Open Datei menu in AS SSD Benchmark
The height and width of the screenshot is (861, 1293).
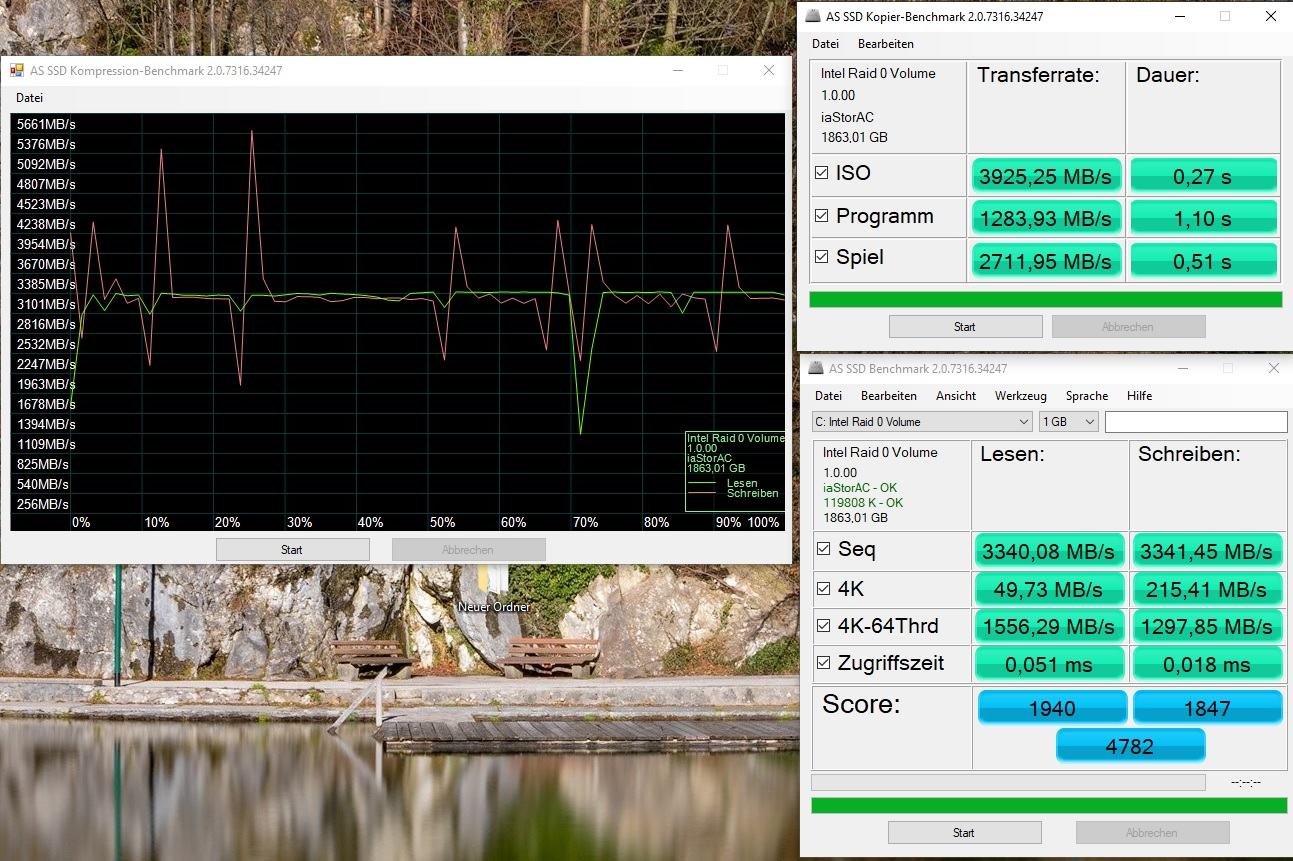(x=828, y=396)
